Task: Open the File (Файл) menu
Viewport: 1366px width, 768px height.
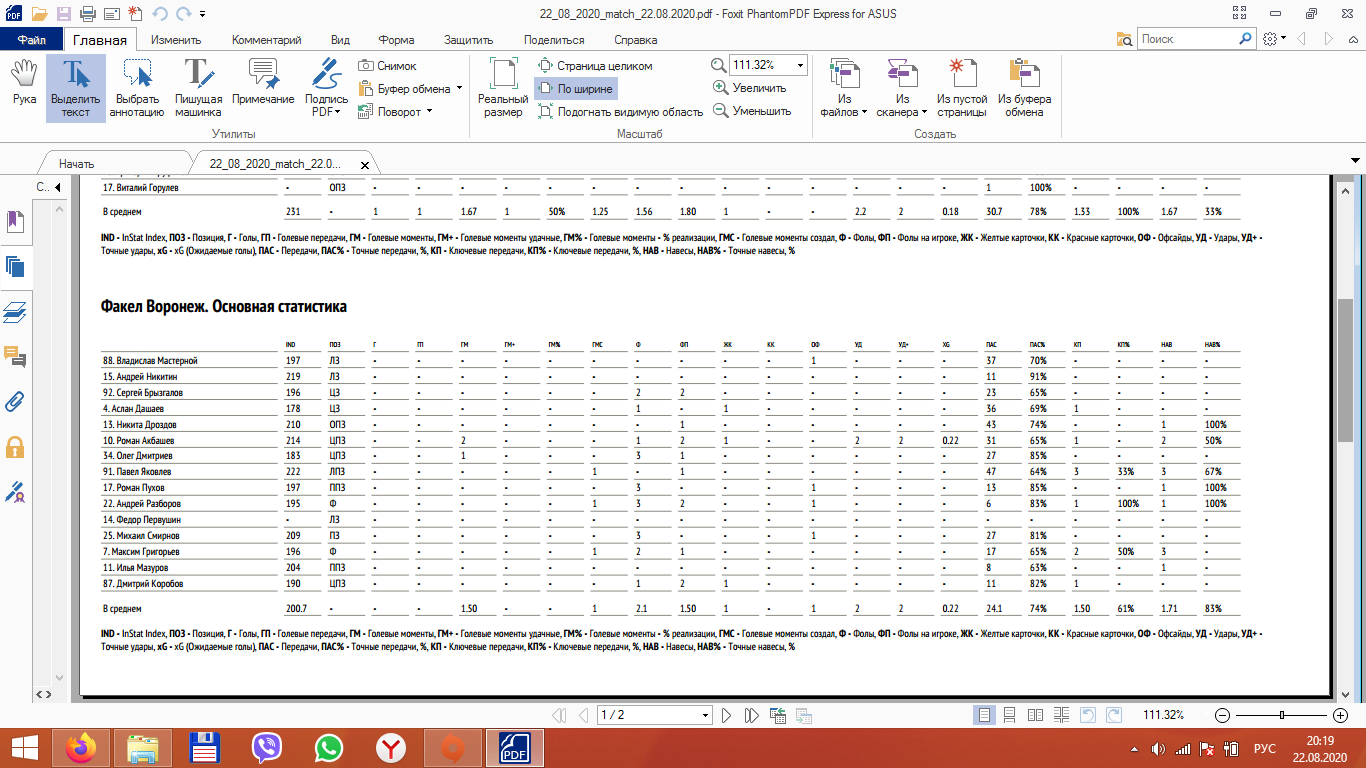Action: point(31,40)
